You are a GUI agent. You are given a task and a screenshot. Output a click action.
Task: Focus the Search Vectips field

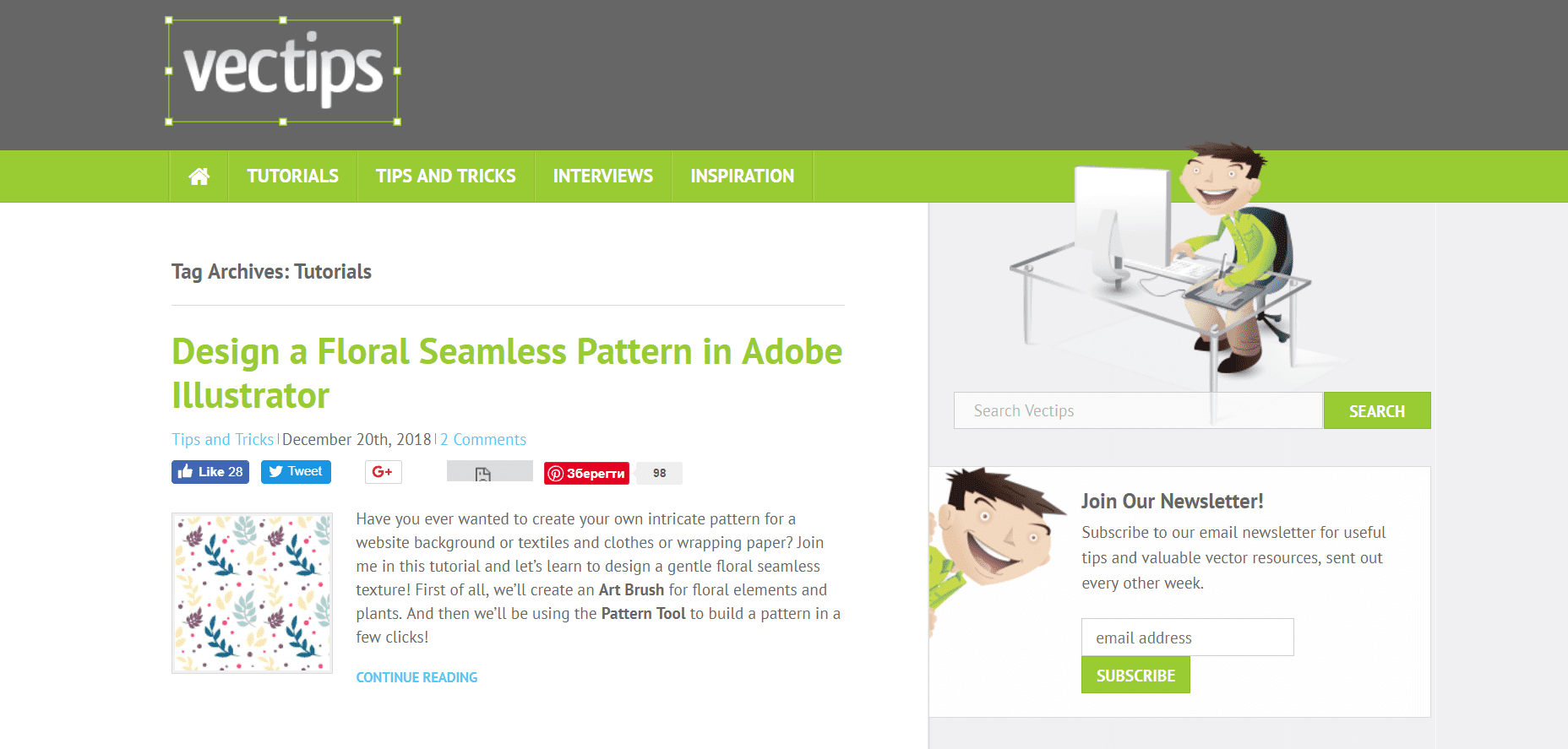pyautogui.click(x=1138, y=410)
